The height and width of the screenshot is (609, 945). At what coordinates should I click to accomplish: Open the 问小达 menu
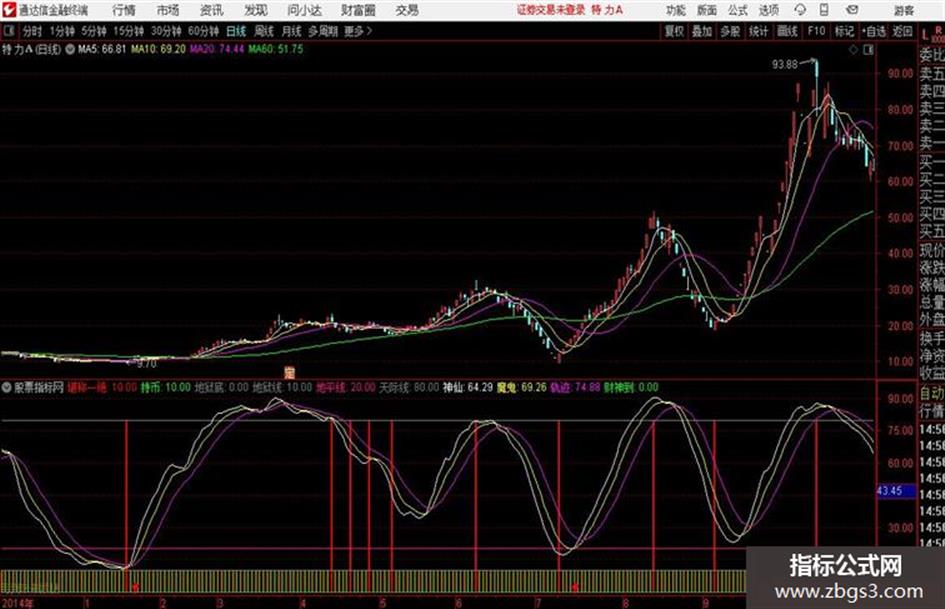[304, 10]
